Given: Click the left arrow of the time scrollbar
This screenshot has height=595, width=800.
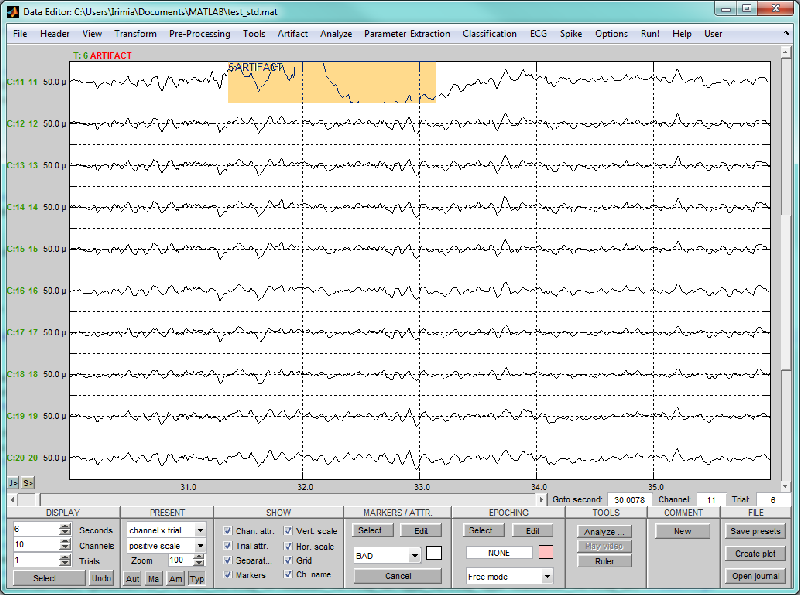Looking at the screenshot, I should click(12, 500).
